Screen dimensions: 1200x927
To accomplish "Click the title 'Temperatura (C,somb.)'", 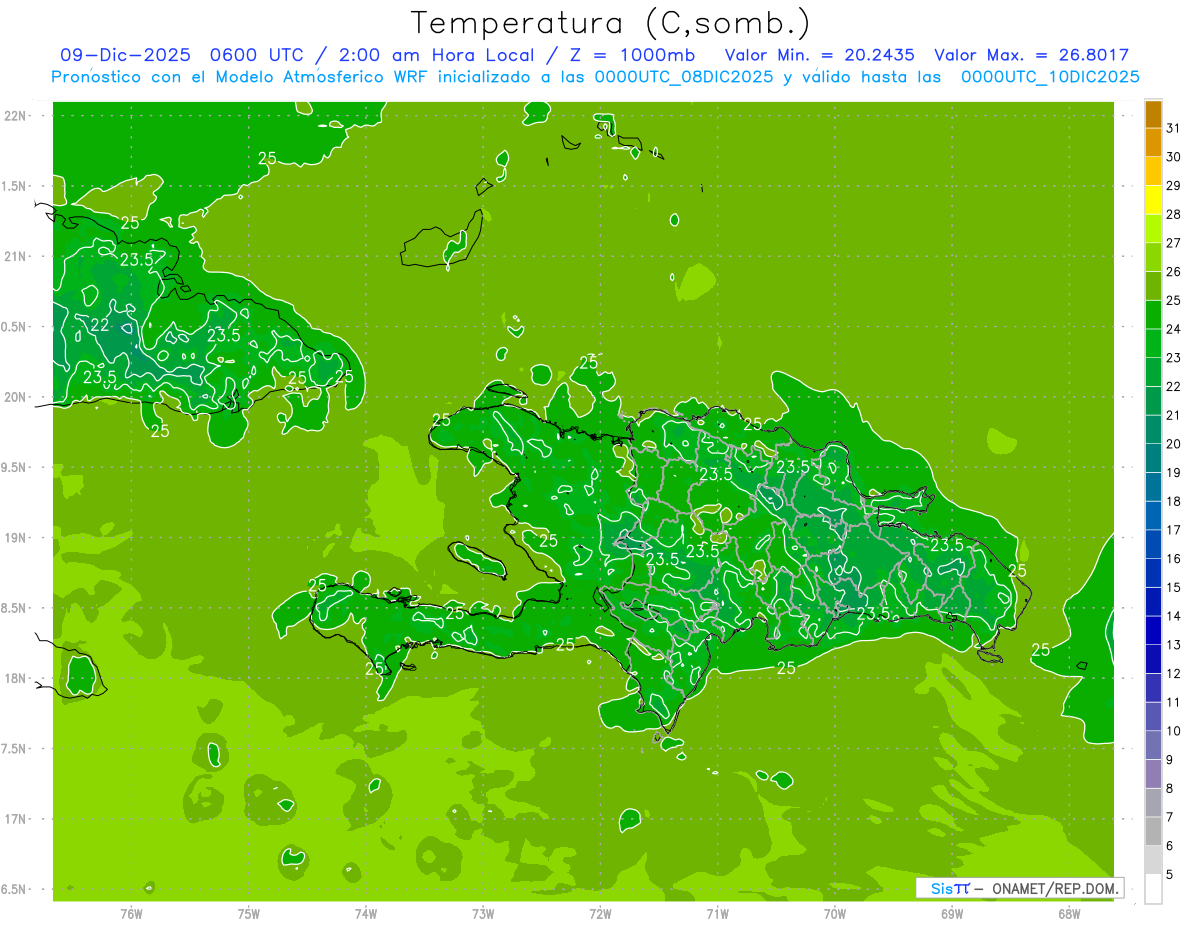I will point(611,22).
